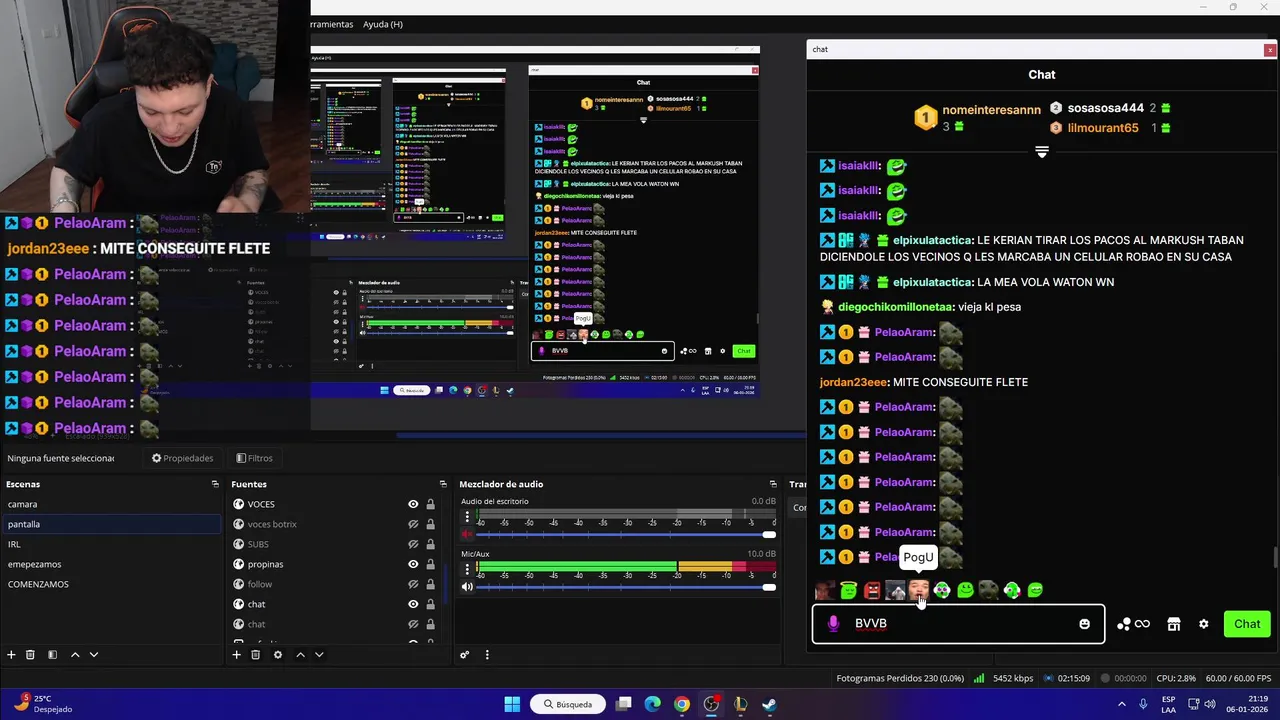1280x720 pixels.
Task: Show the follow source
Action: (413, 584)
